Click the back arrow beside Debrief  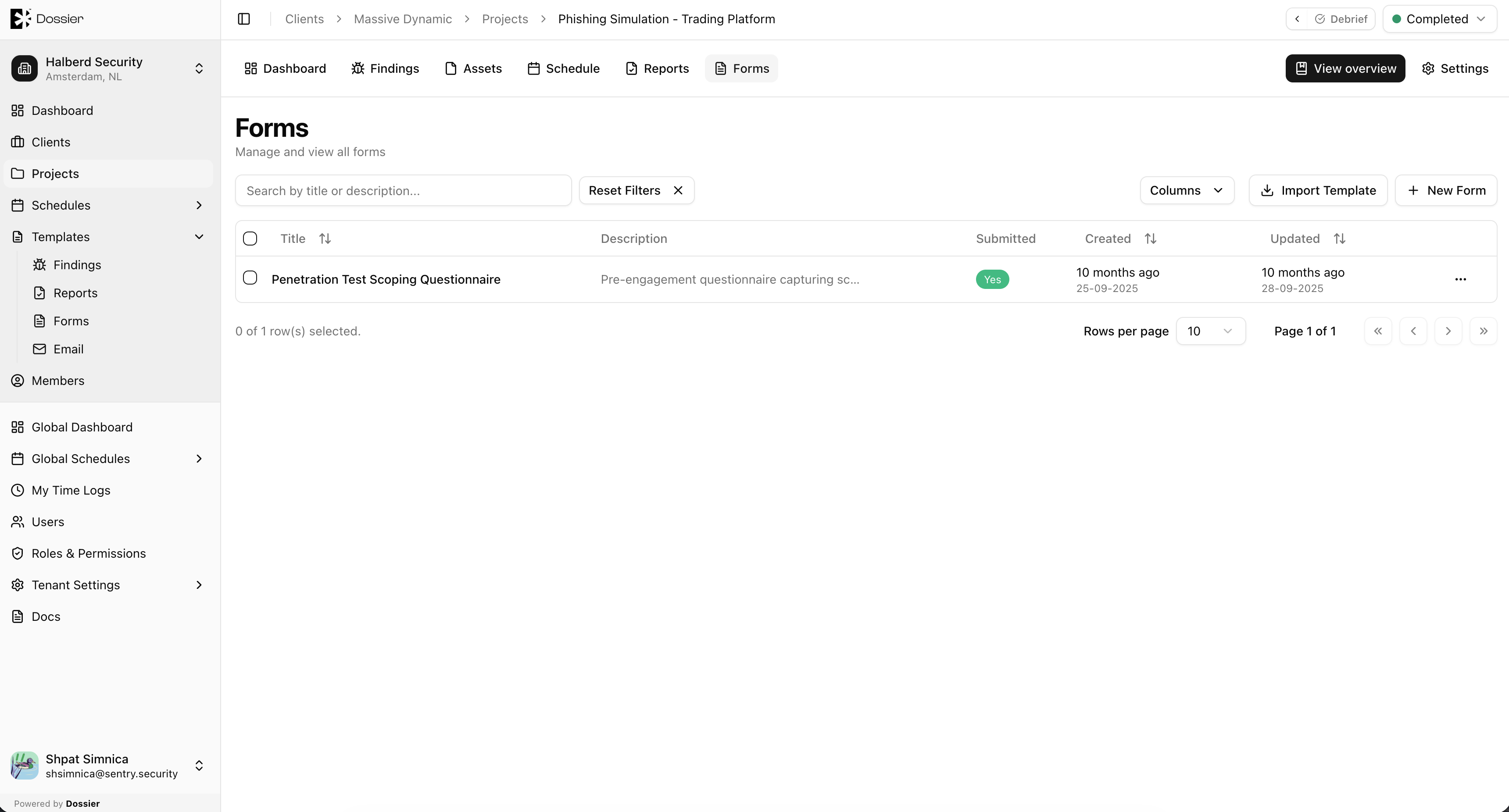pyautogui.click(x=1298, y=19)
